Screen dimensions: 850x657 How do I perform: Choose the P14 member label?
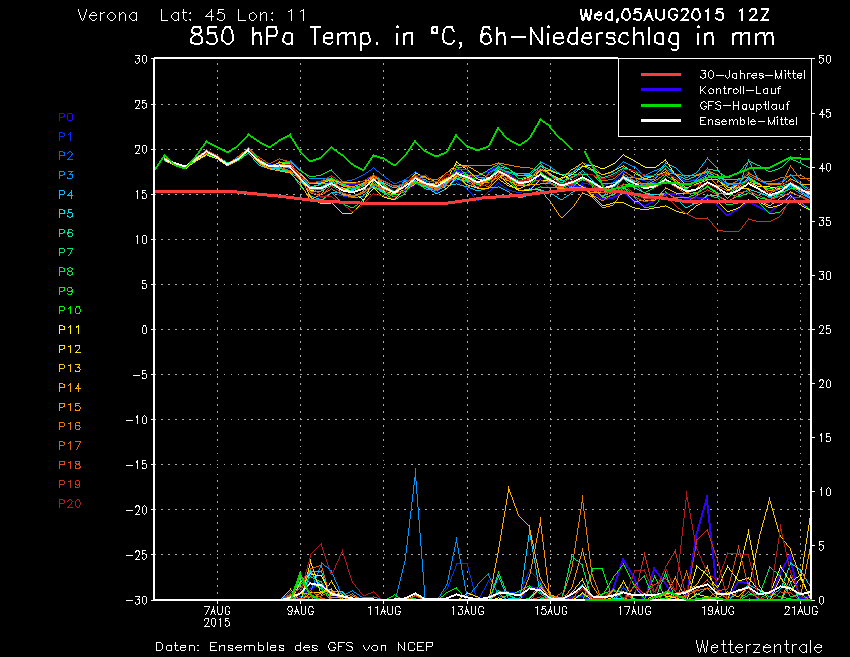pos(69,388)
